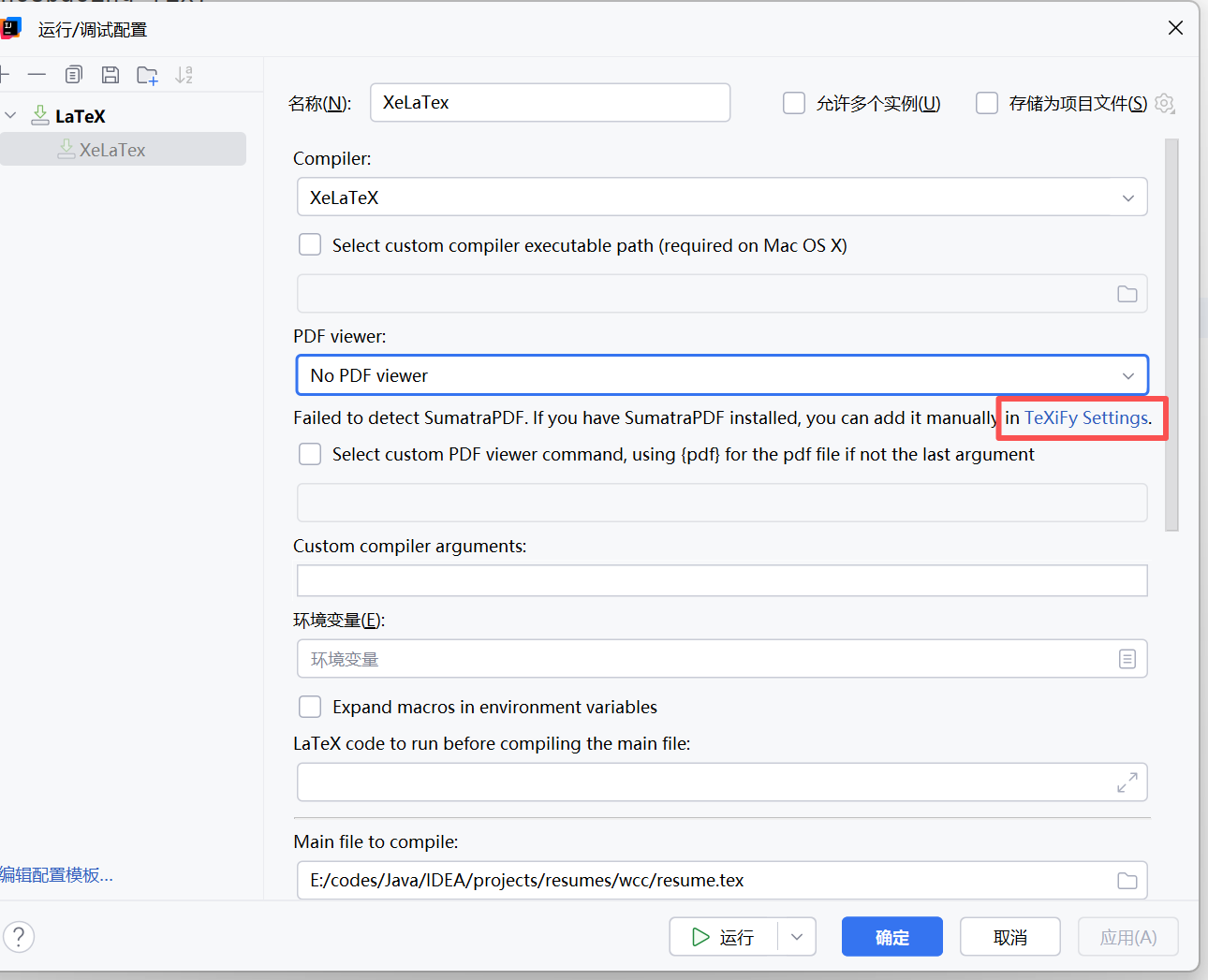Open the environment variables editor icon
Viewport: 1208px width, 980px height.
1127,659
